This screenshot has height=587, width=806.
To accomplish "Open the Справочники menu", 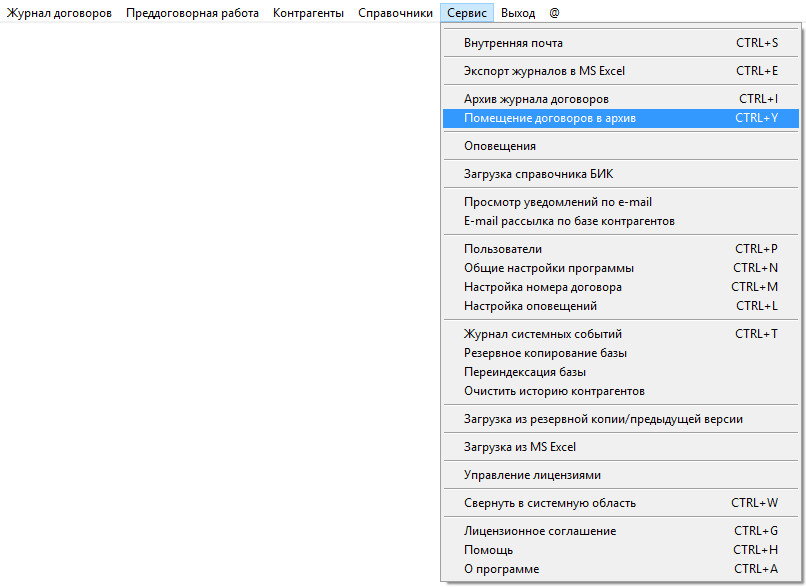I will (x=395, y=13).
